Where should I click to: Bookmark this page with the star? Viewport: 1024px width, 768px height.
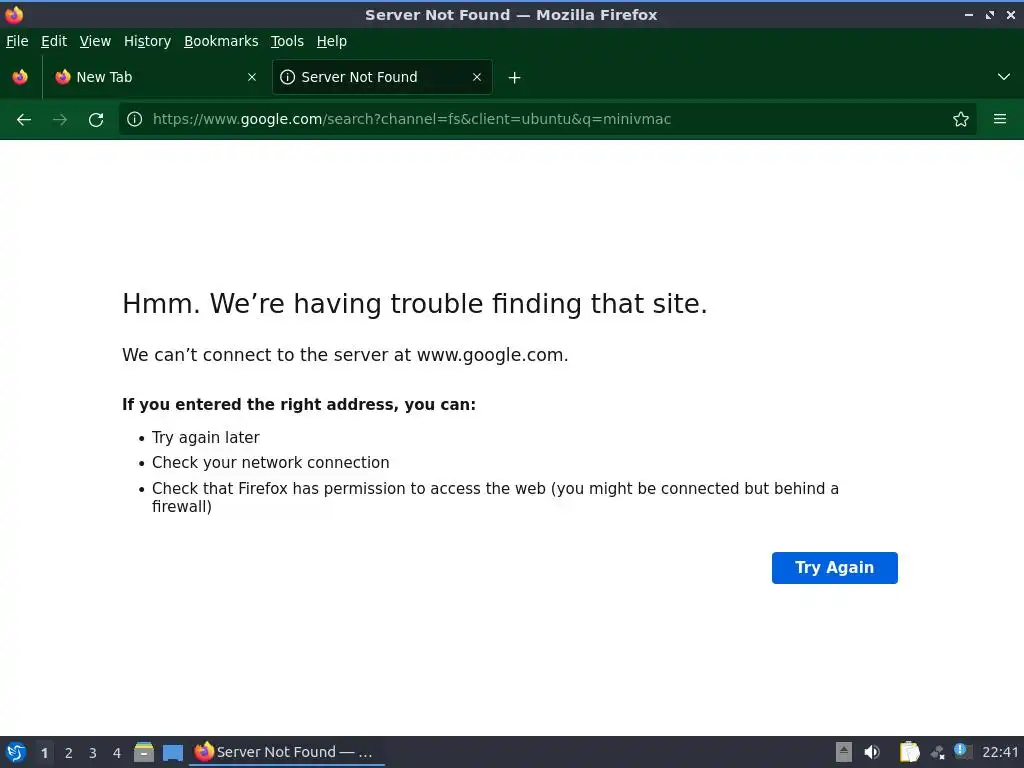pyautogui.click(x=961, y=119)
